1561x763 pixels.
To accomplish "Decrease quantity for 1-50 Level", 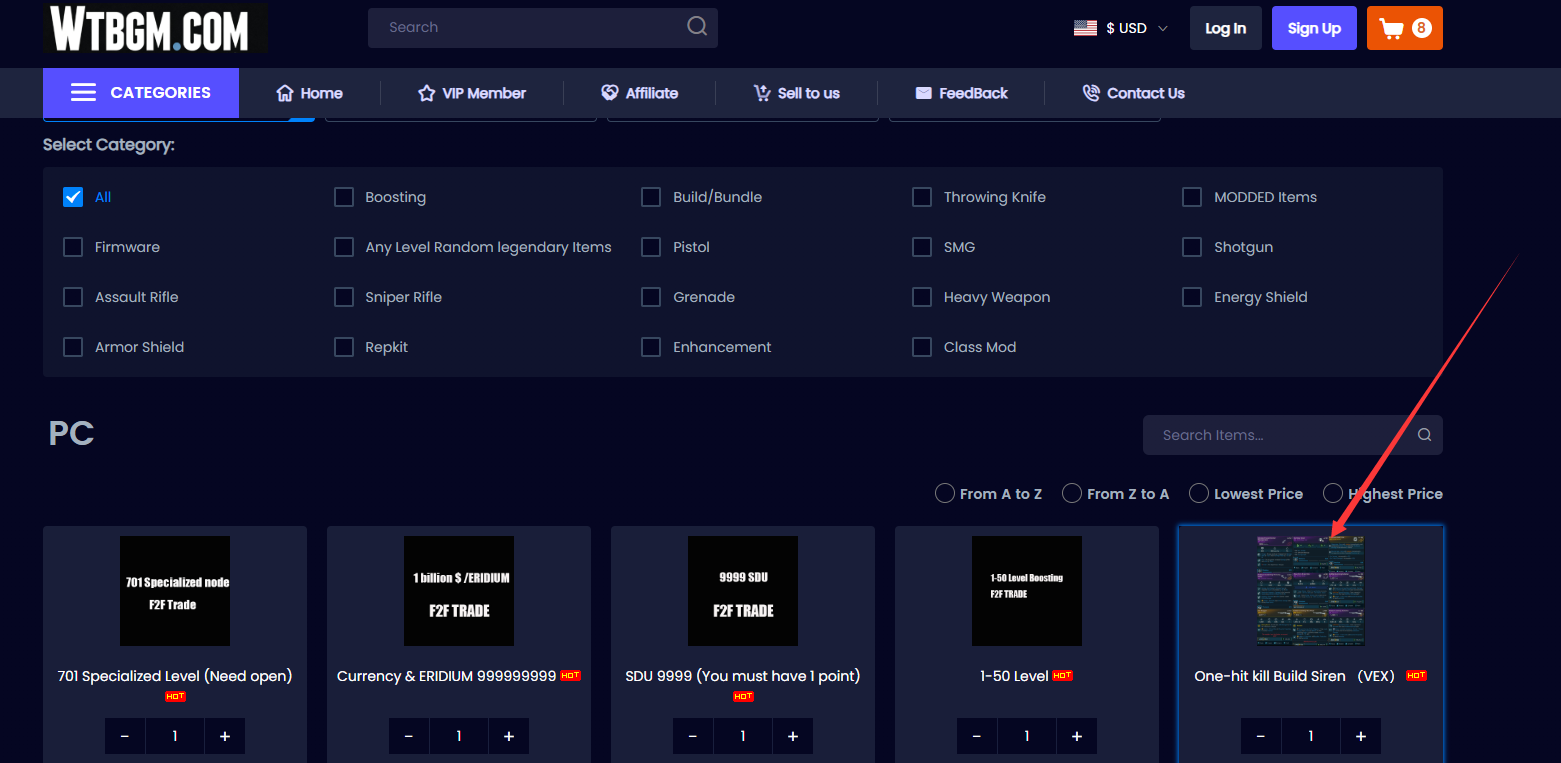I will (977, 736).
